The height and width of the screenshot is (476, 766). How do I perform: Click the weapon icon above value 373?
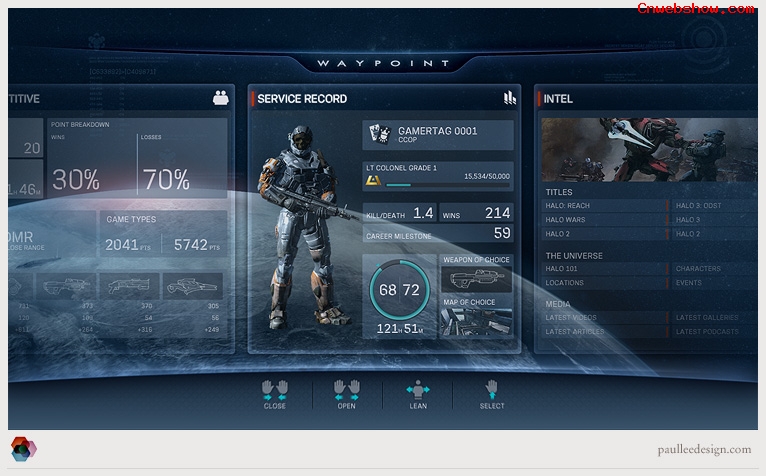coord(66,286)
